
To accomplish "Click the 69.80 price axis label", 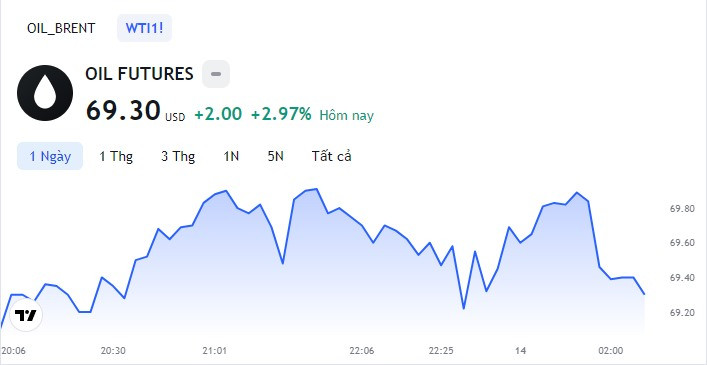I will click(682, 209).
